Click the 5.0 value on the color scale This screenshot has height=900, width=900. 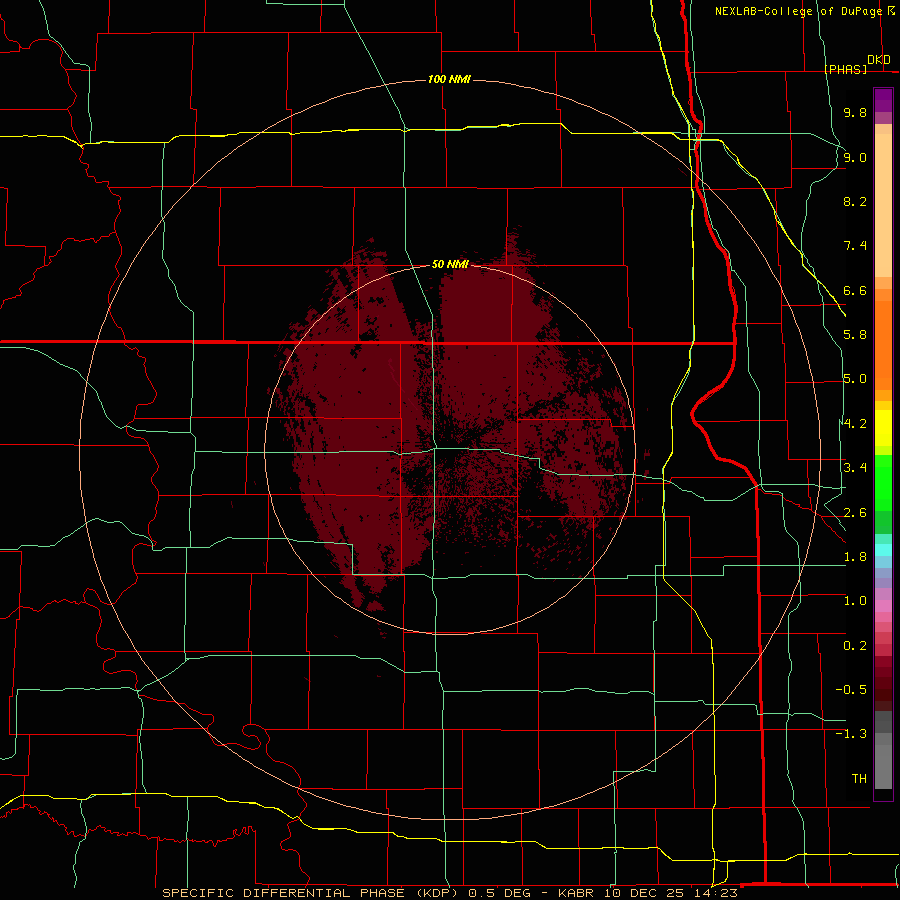855,379
